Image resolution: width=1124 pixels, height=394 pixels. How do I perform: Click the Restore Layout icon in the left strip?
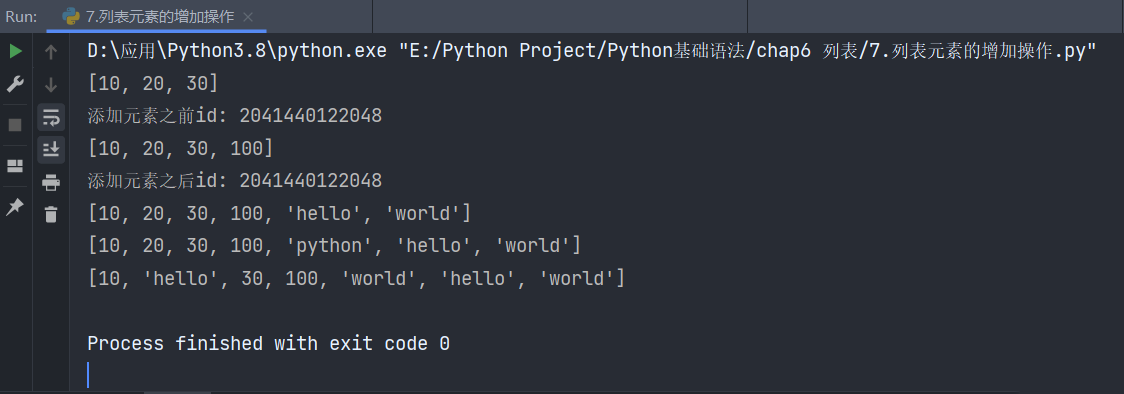click(x=15, y=166)
